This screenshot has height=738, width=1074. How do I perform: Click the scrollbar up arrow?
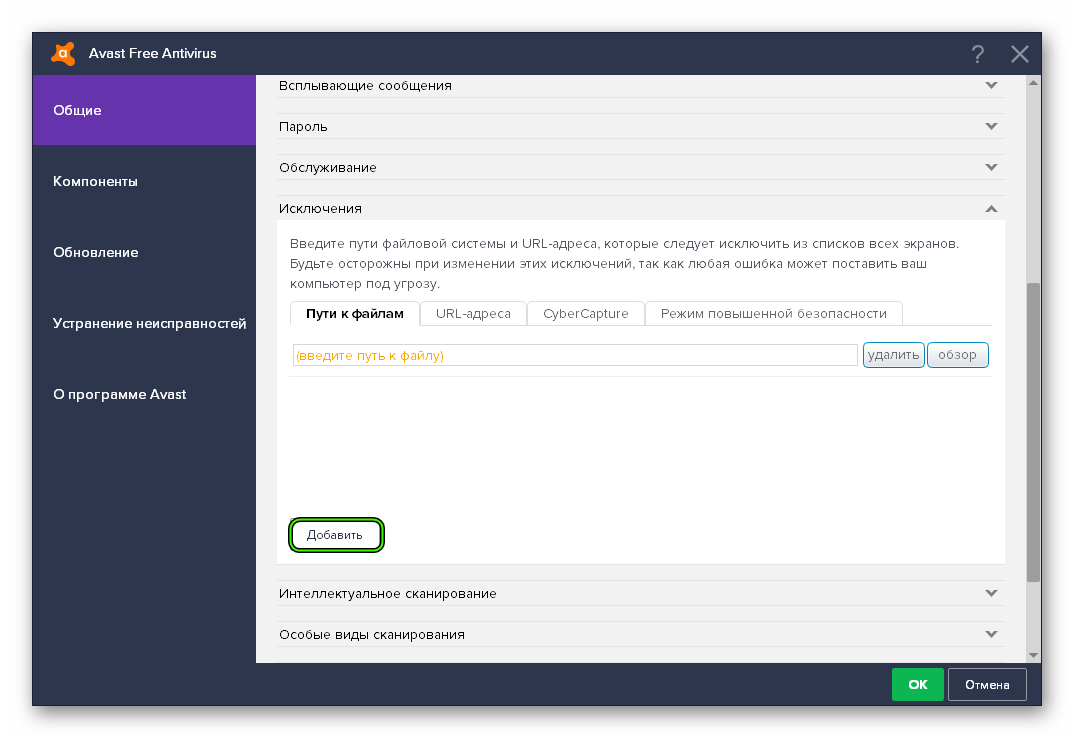point(1034,83)
